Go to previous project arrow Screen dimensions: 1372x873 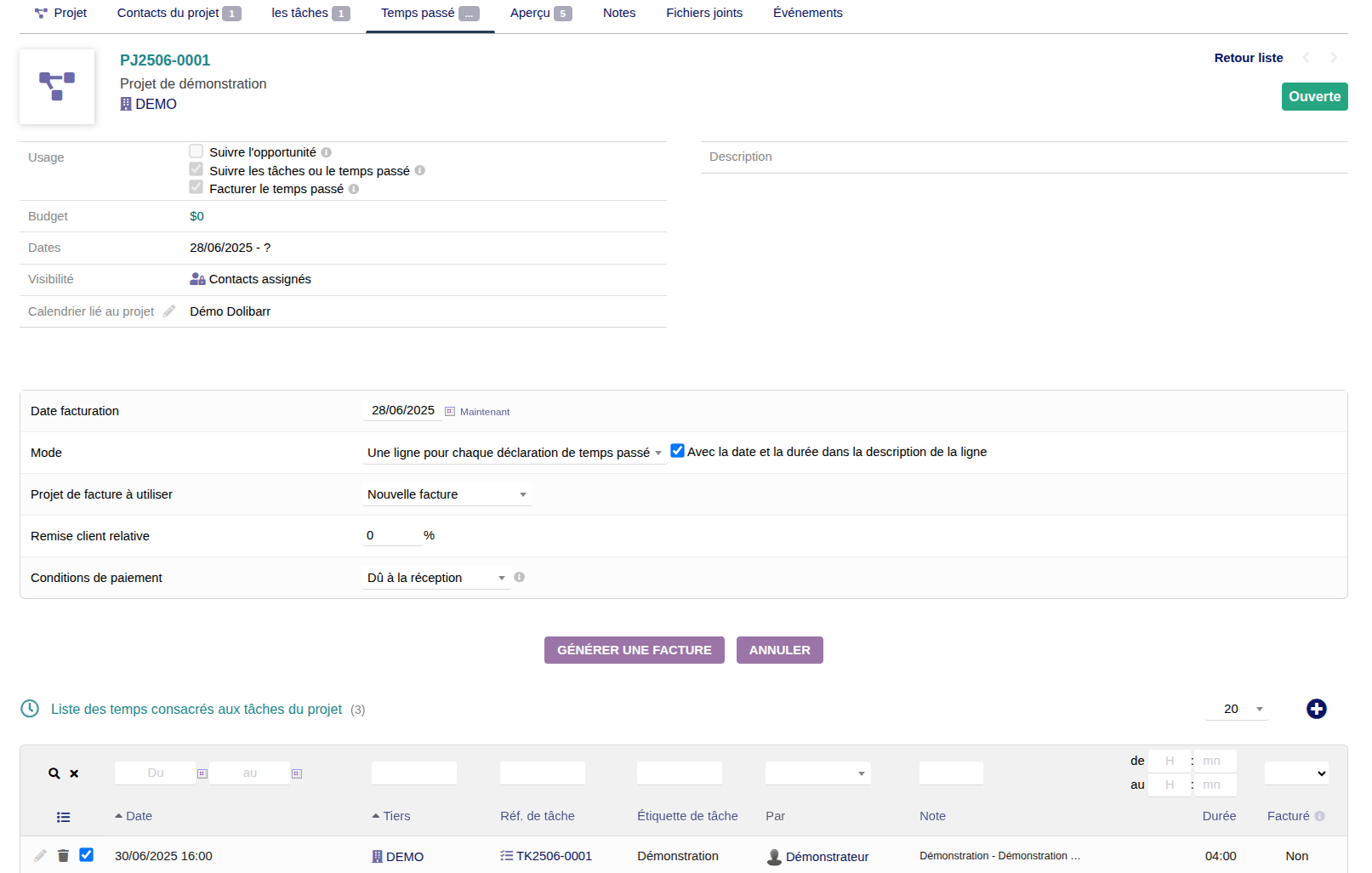[1306, 58]
